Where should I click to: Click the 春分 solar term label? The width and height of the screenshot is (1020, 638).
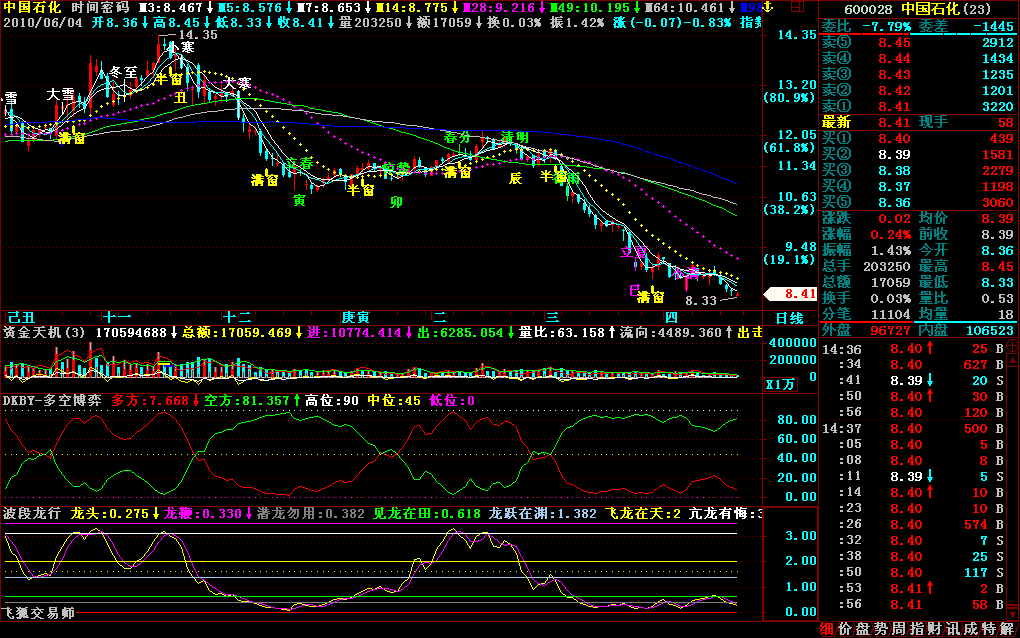[456, 137]
